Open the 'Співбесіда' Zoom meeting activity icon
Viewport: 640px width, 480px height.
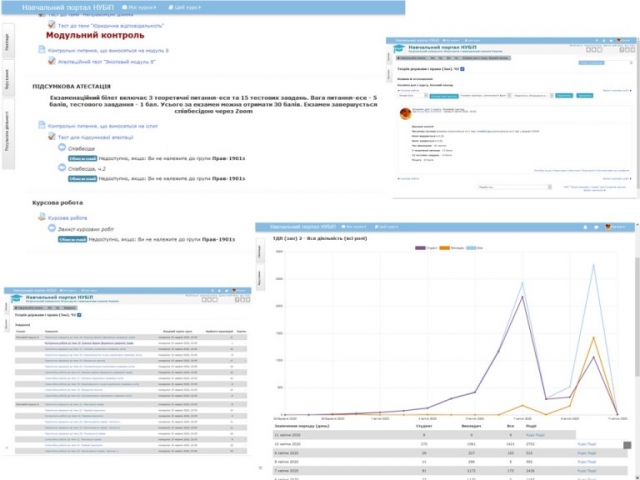point(62,148)
